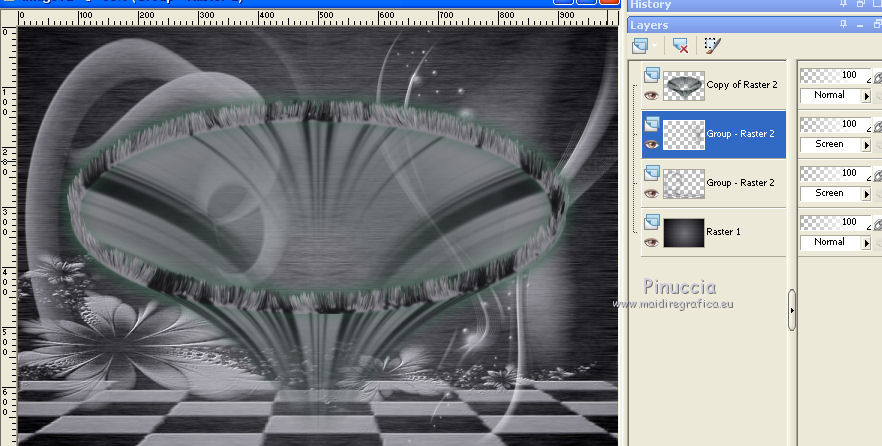Adjust opacity slider for Raster 1
The image size is (882, 446).
click(835, 222)
